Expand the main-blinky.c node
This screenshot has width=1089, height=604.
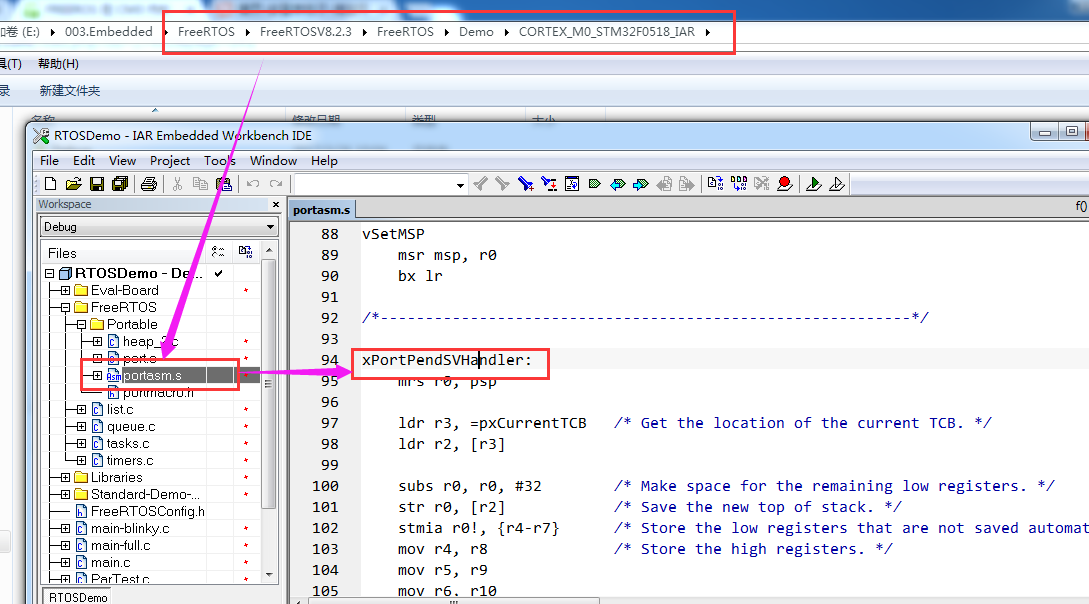tap(65, 528)
